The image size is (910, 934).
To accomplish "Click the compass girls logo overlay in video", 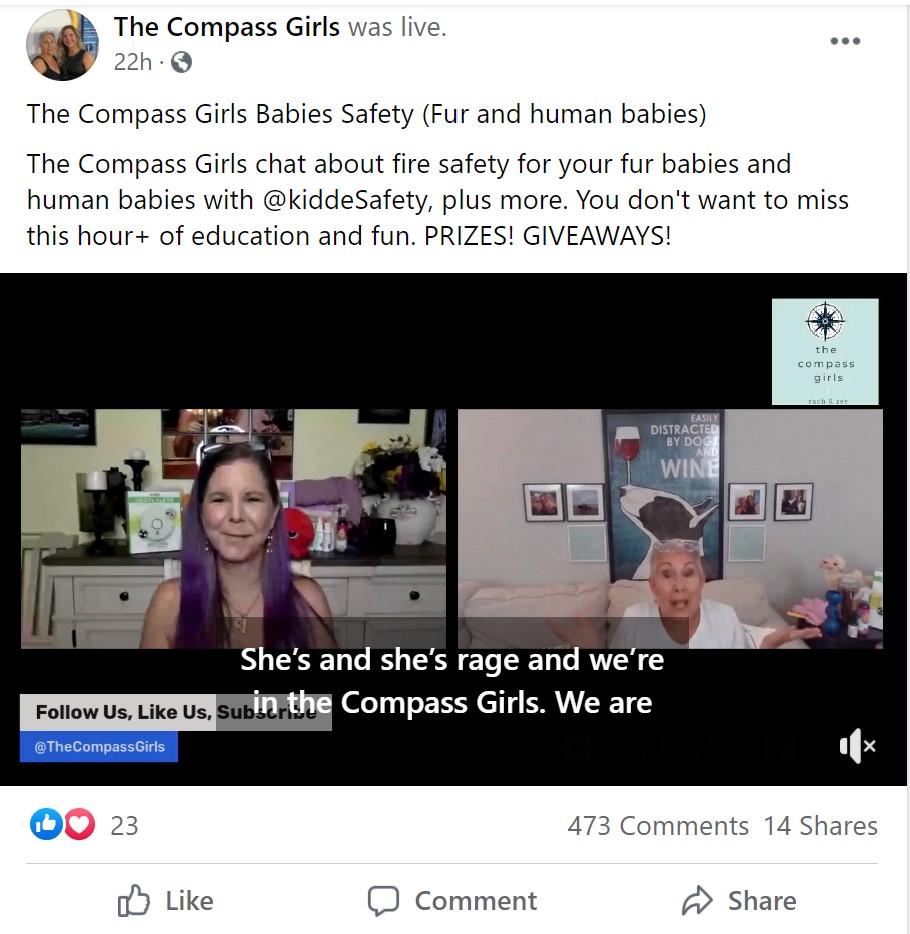I will tap(825, 352).
